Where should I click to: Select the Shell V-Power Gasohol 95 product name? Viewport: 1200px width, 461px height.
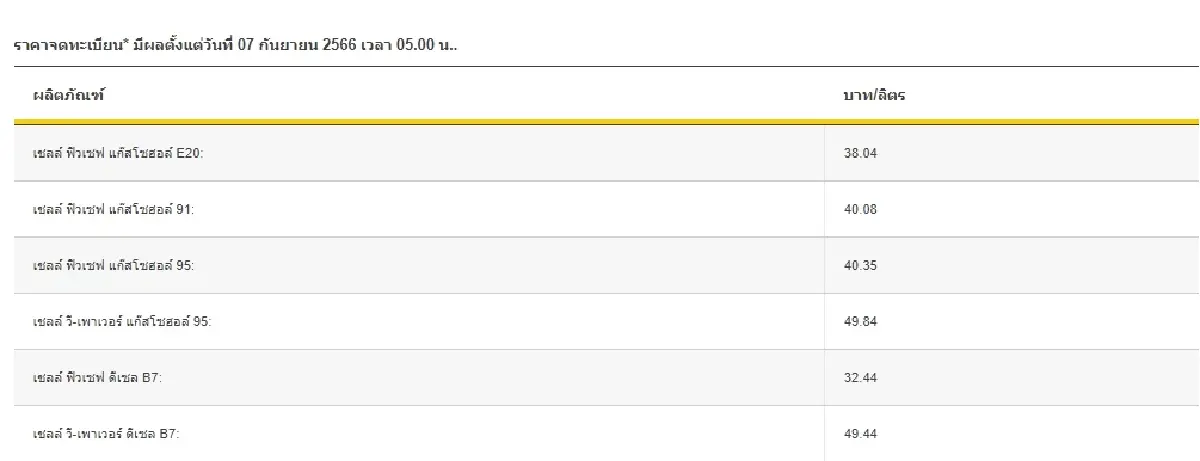click(x=122, y=322)
